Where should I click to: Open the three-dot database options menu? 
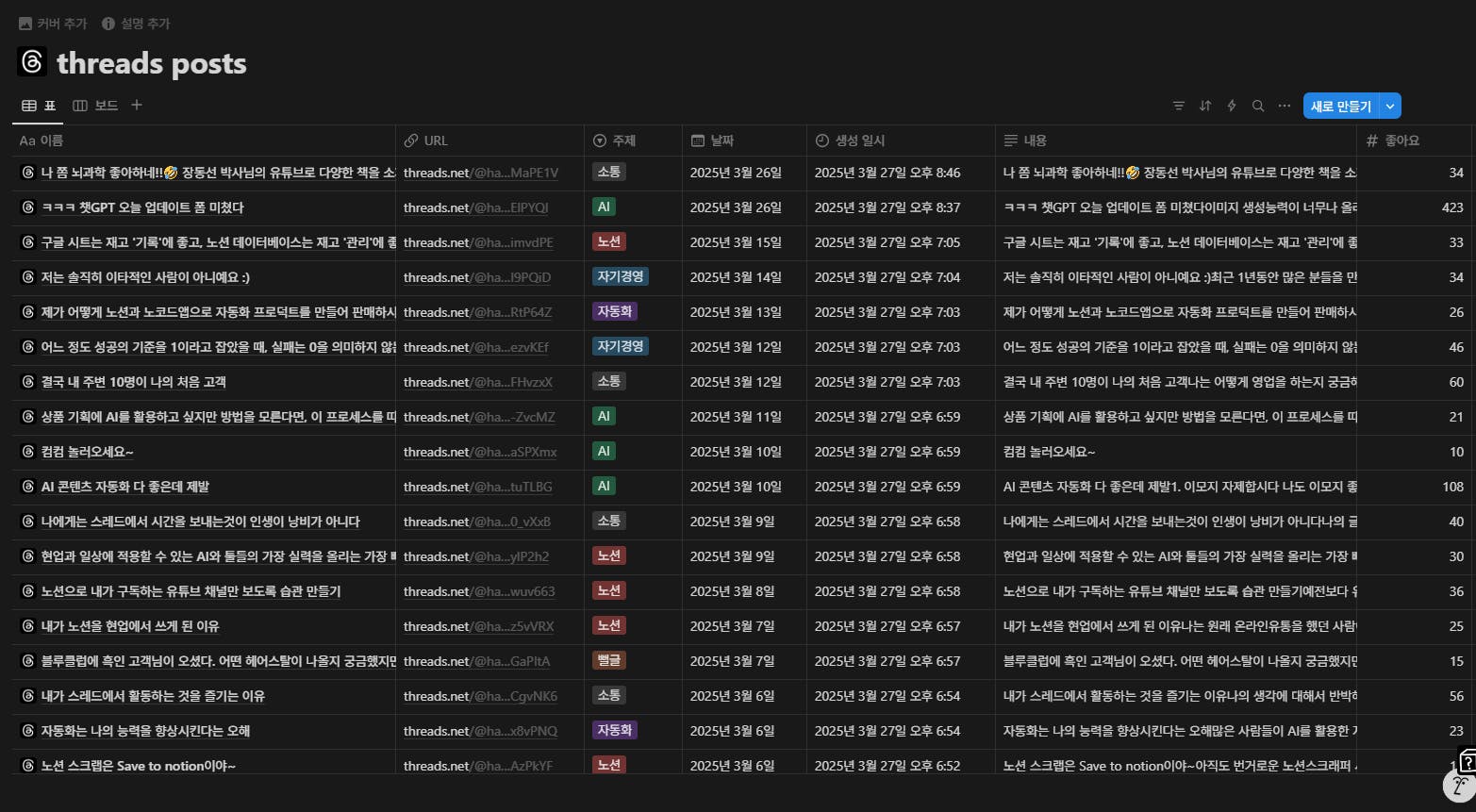point(1285,106)
